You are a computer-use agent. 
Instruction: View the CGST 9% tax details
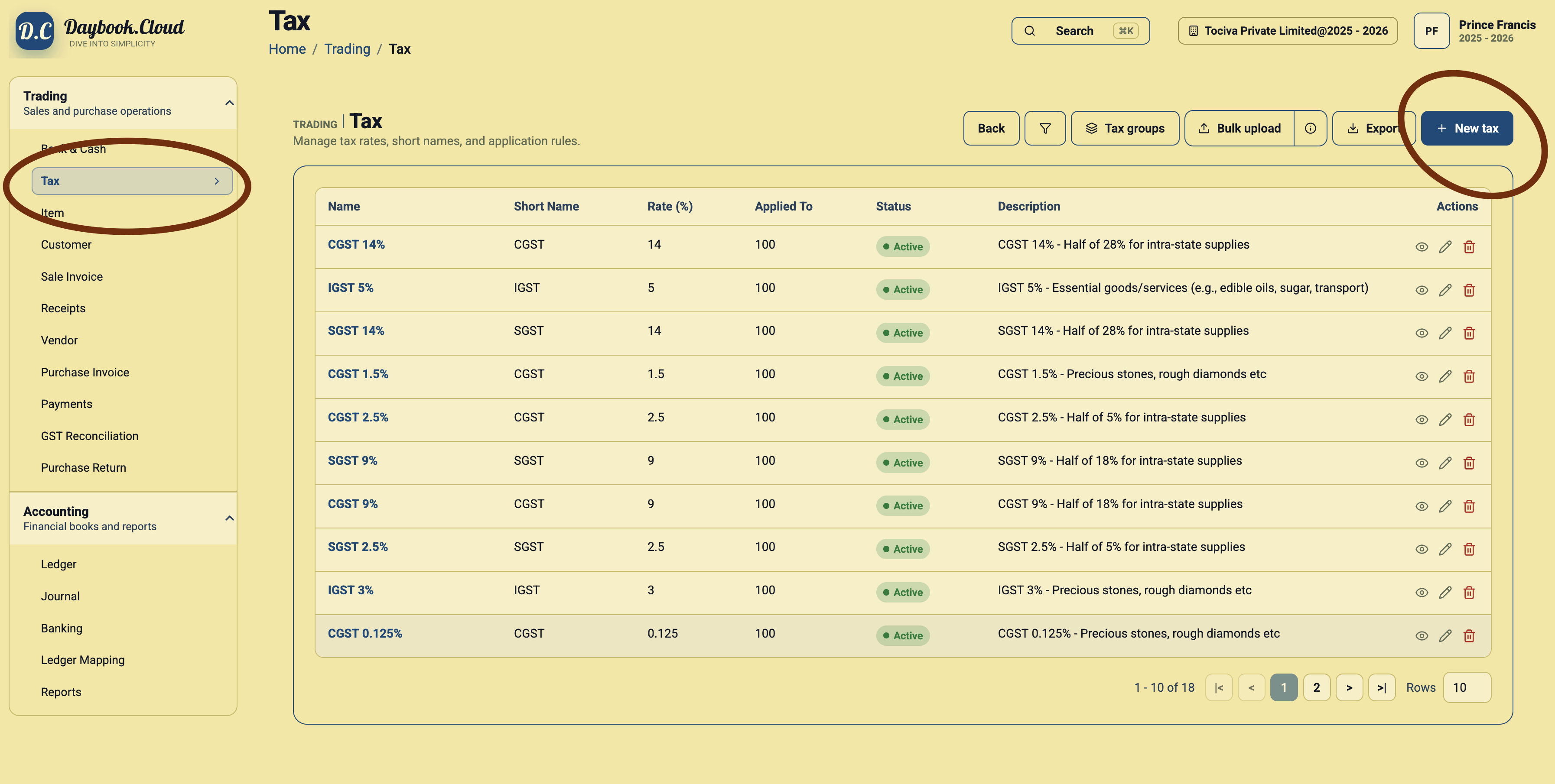[x=1422, y=506]
